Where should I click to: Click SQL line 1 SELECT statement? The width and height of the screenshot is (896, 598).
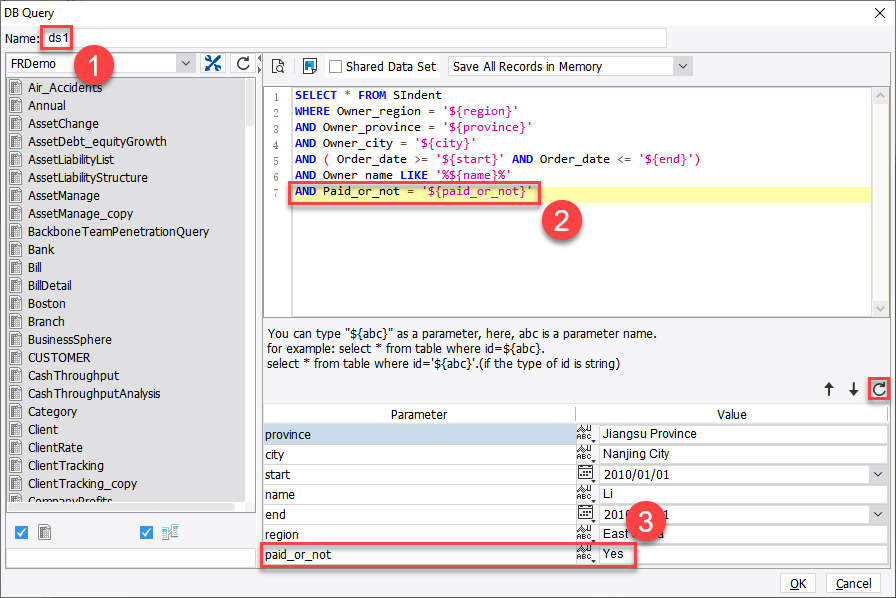click(368, 95)
